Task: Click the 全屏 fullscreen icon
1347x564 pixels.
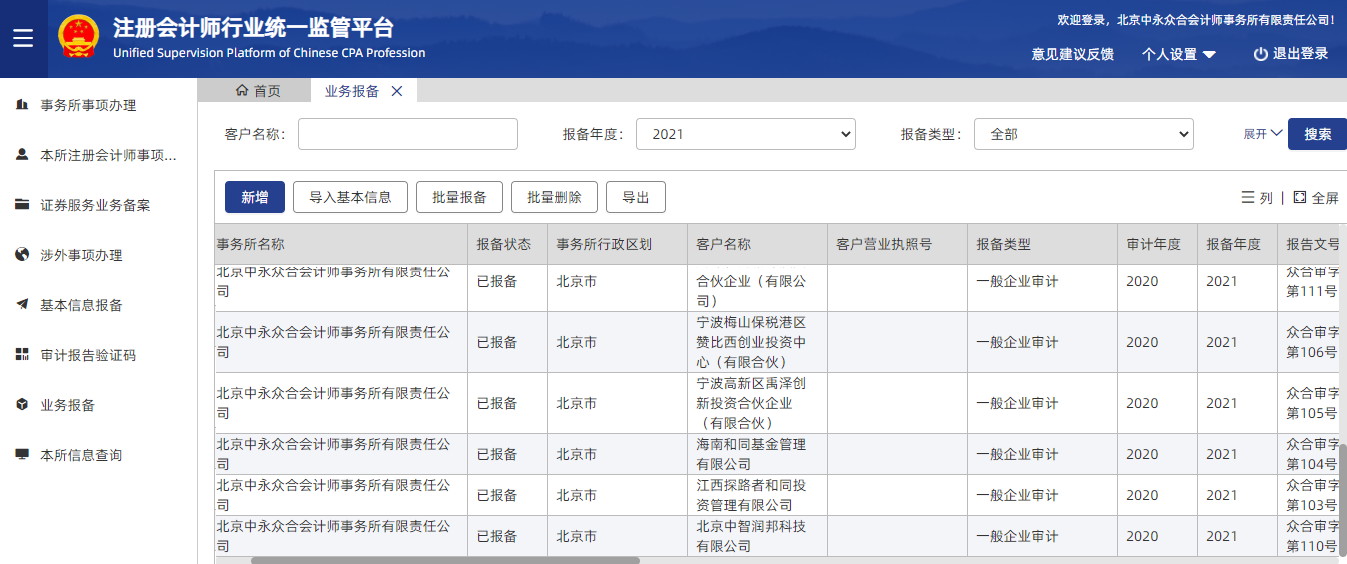Action: [x=1299, y=198]
